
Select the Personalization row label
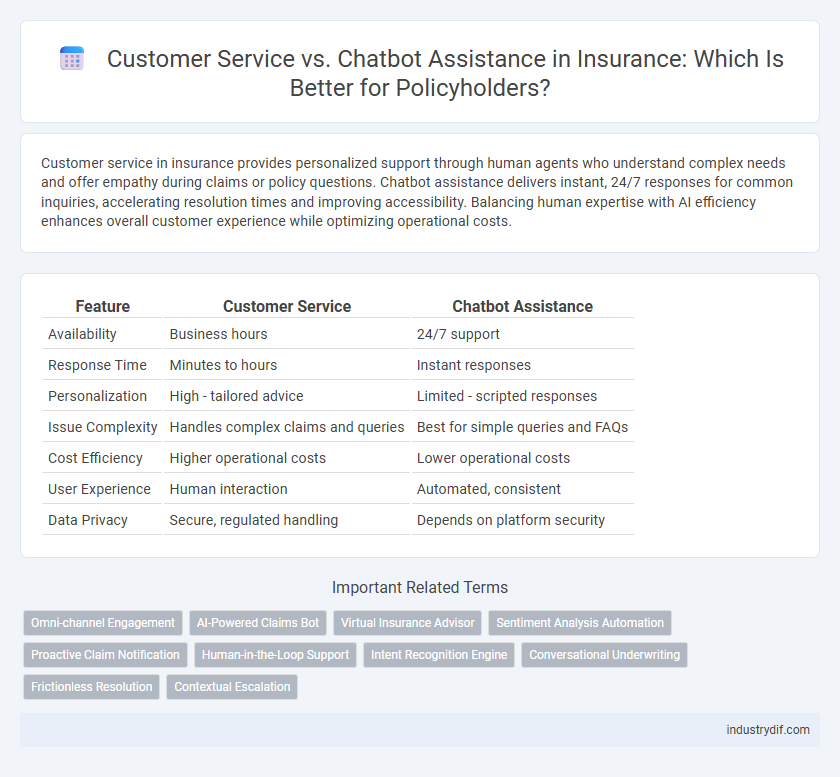click(x=97, y=396)
